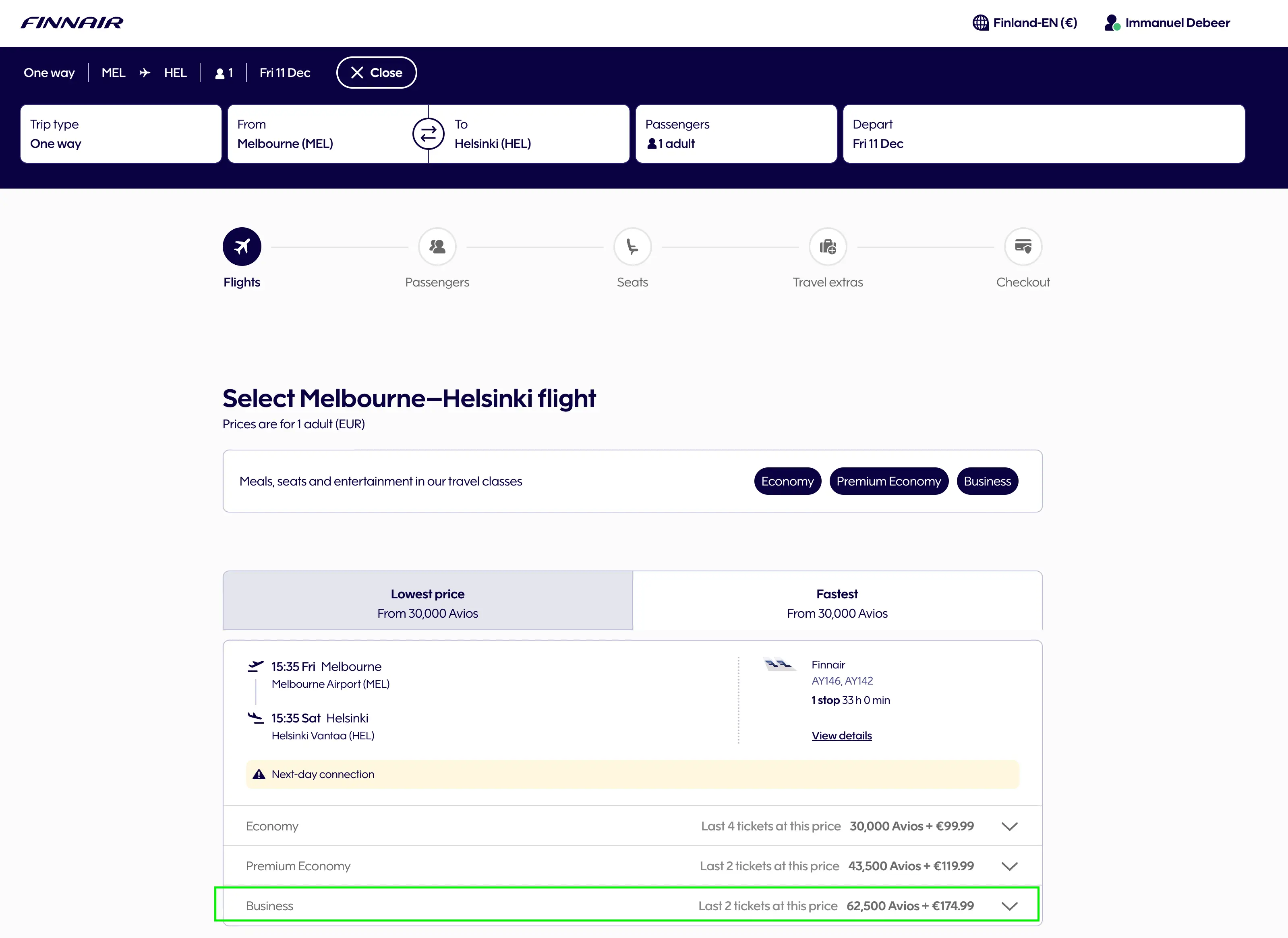This screenshot has height=938, width=1288.
Task: Click Melbourne Airport (MEL) text
Action: point(331,684)
